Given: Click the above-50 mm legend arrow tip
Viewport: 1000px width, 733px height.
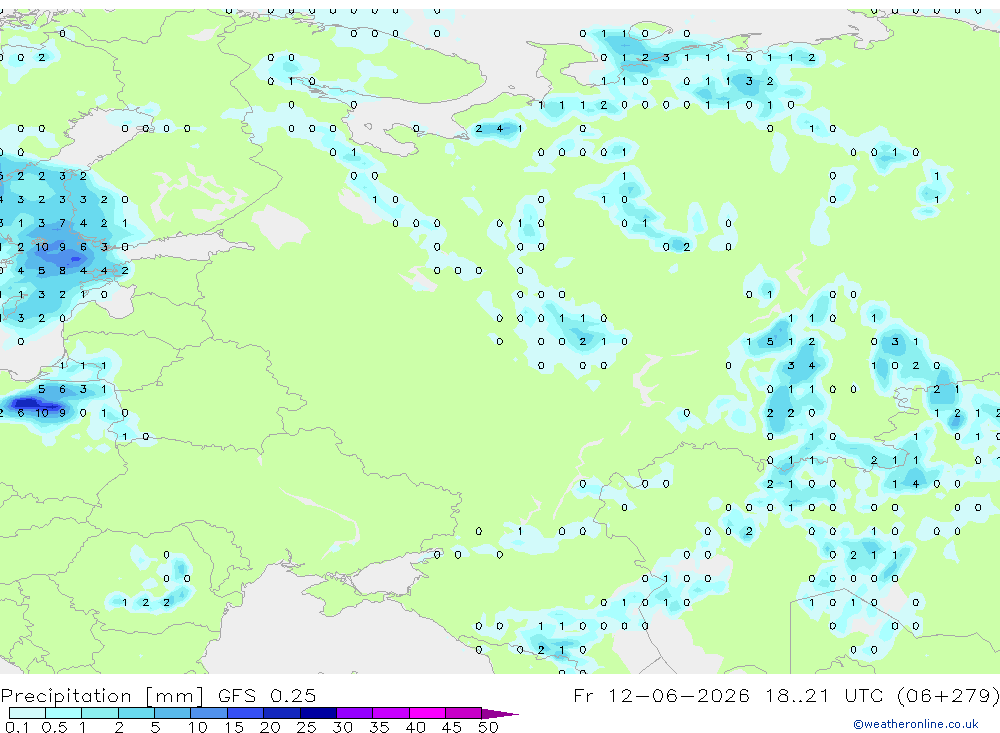Looking at the screenshot, I should coord(500,713).
